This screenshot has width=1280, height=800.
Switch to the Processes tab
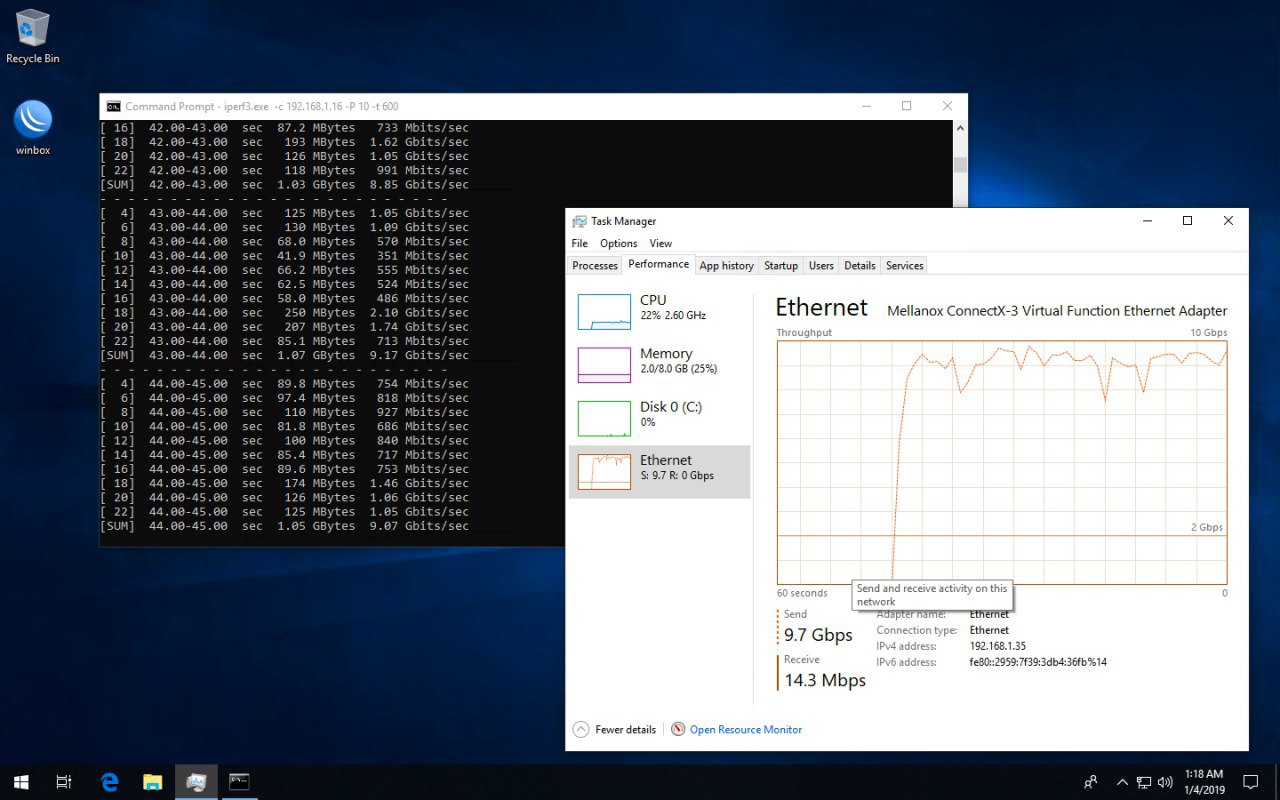(594, 265)
